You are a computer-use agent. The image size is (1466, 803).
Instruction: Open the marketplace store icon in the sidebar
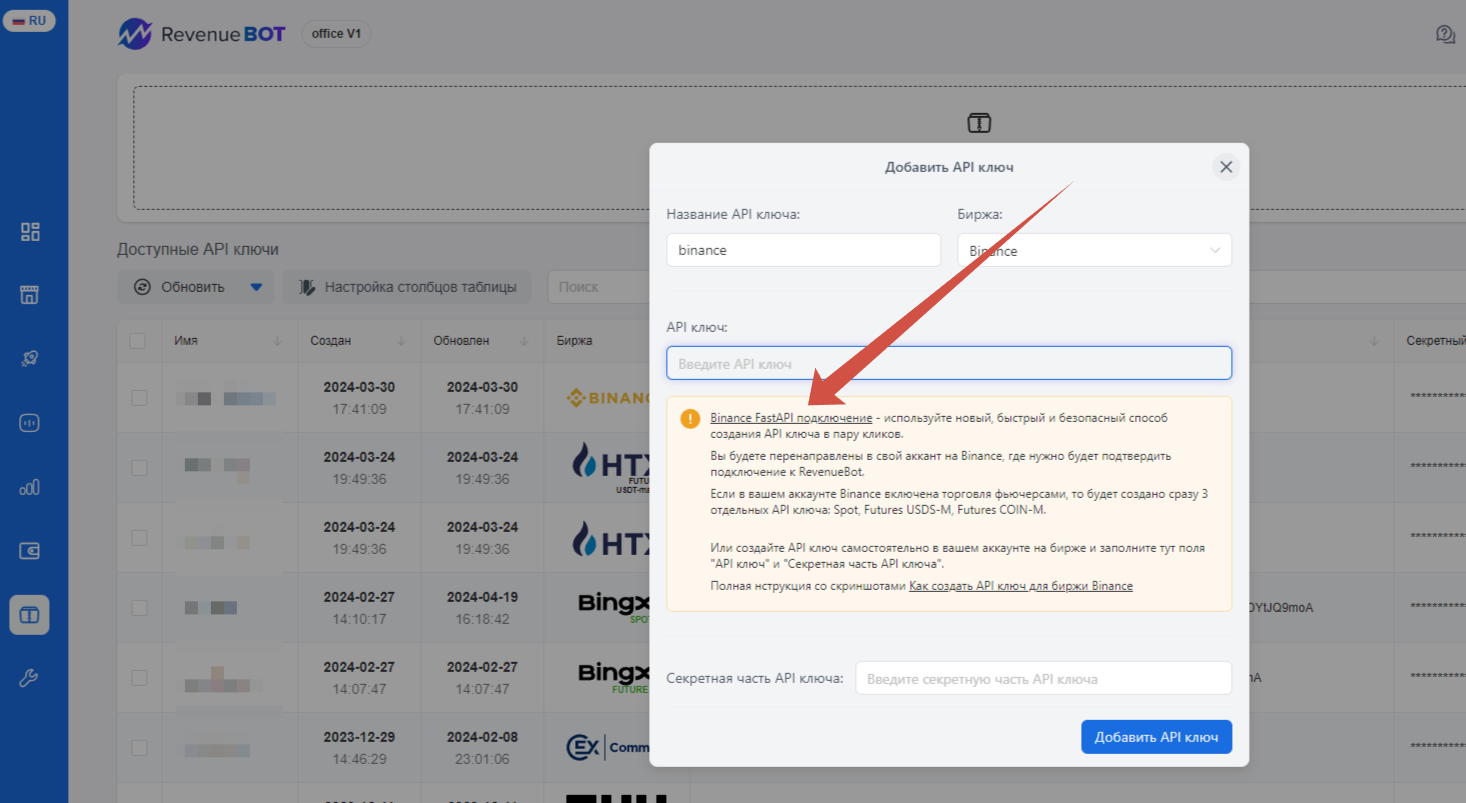[30, 294]
